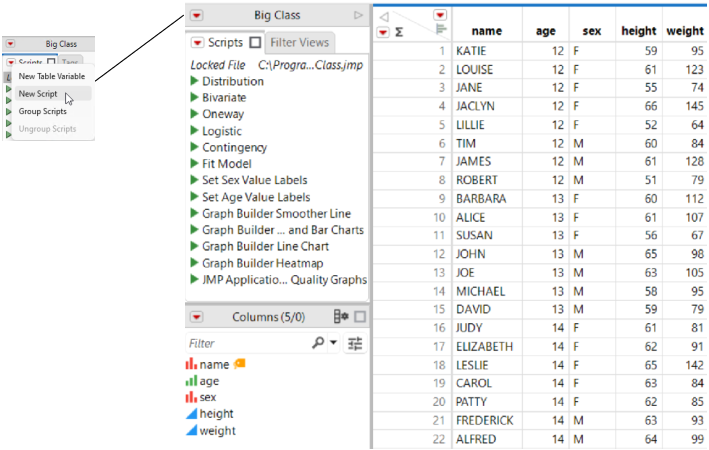Select the sex column in Columns list
Image resolution: width=709 pixels, height=450 pixels.
click(x=208, y=398)
